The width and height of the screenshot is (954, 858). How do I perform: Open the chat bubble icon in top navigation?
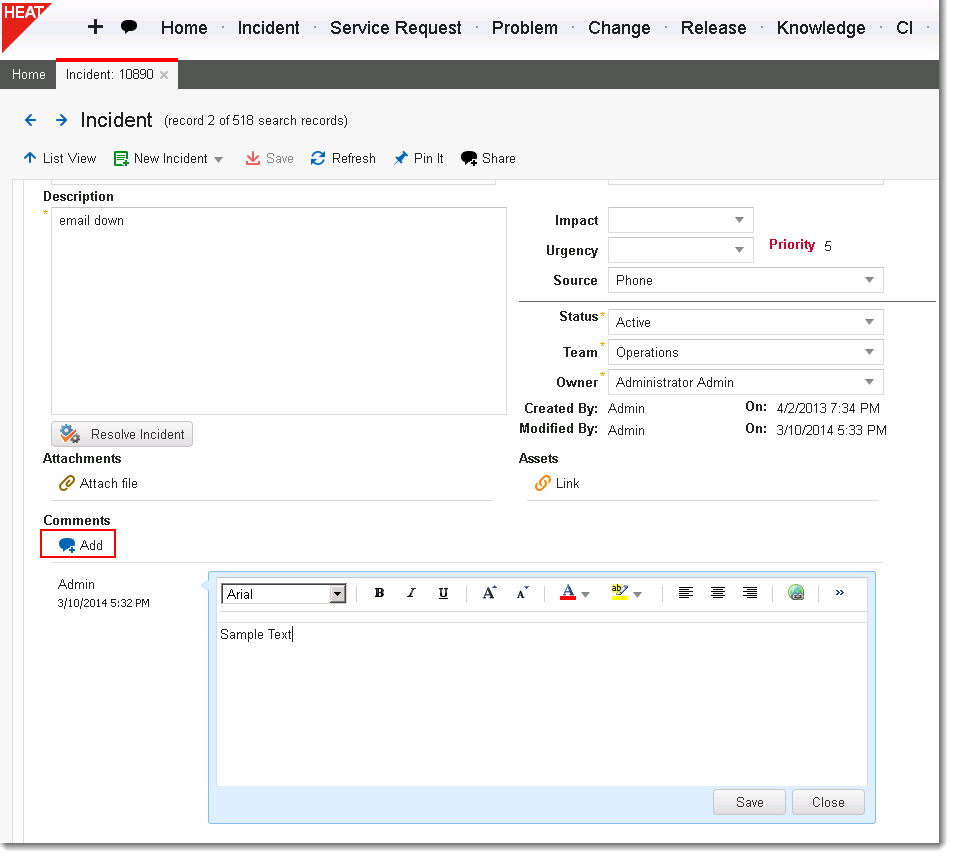click(x=129, y=27)
